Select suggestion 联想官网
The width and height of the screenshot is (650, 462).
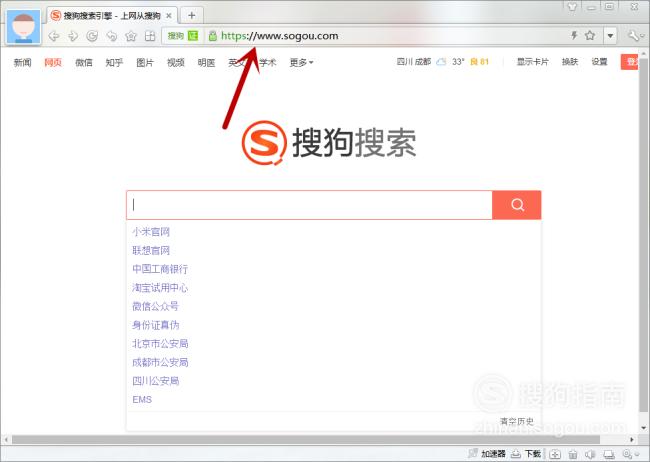pyautogui.click(x=151, y=250)
